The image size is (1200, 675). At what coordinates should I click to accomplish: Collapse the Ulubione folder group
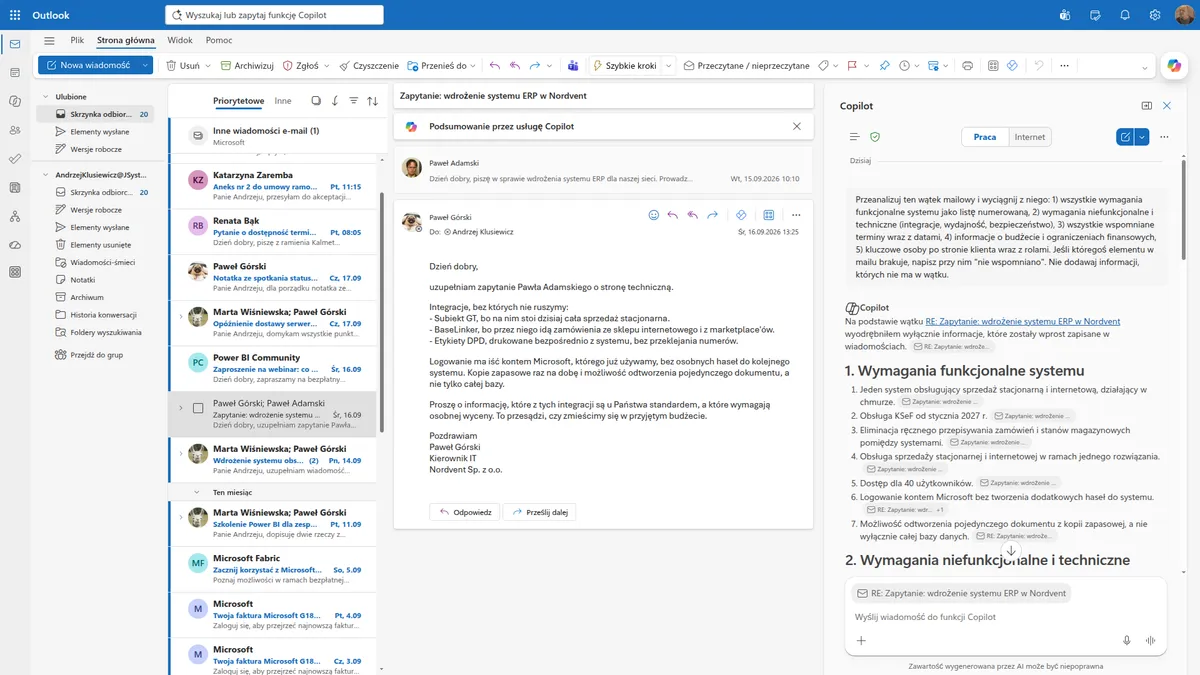point(45,97)
